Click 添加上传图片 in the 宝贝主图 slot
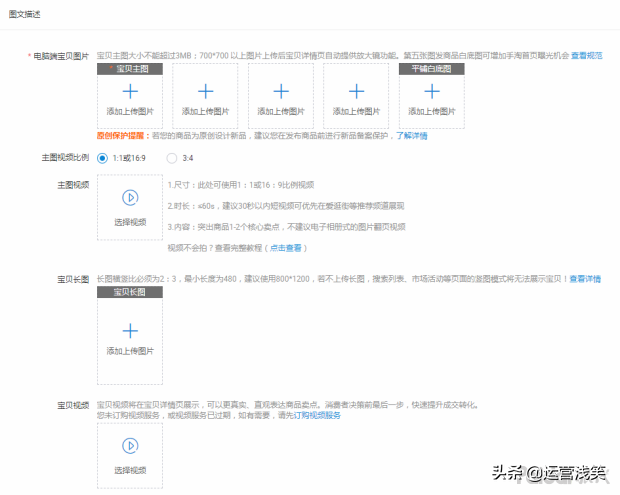Screen dimensions: 620x495 tap(130, 111)
